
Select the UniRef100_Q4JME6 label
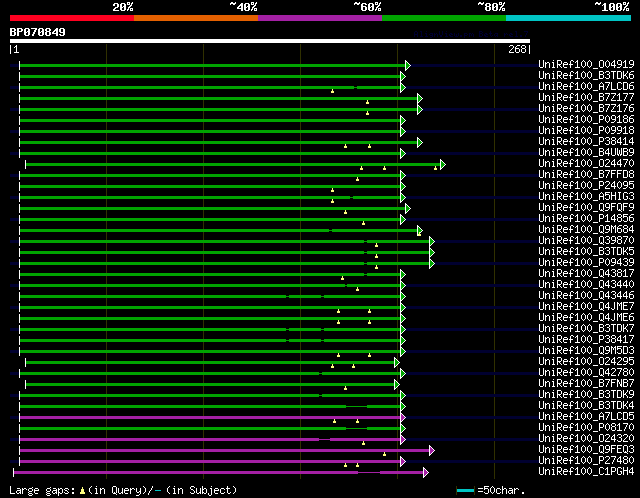pos(586,318)
